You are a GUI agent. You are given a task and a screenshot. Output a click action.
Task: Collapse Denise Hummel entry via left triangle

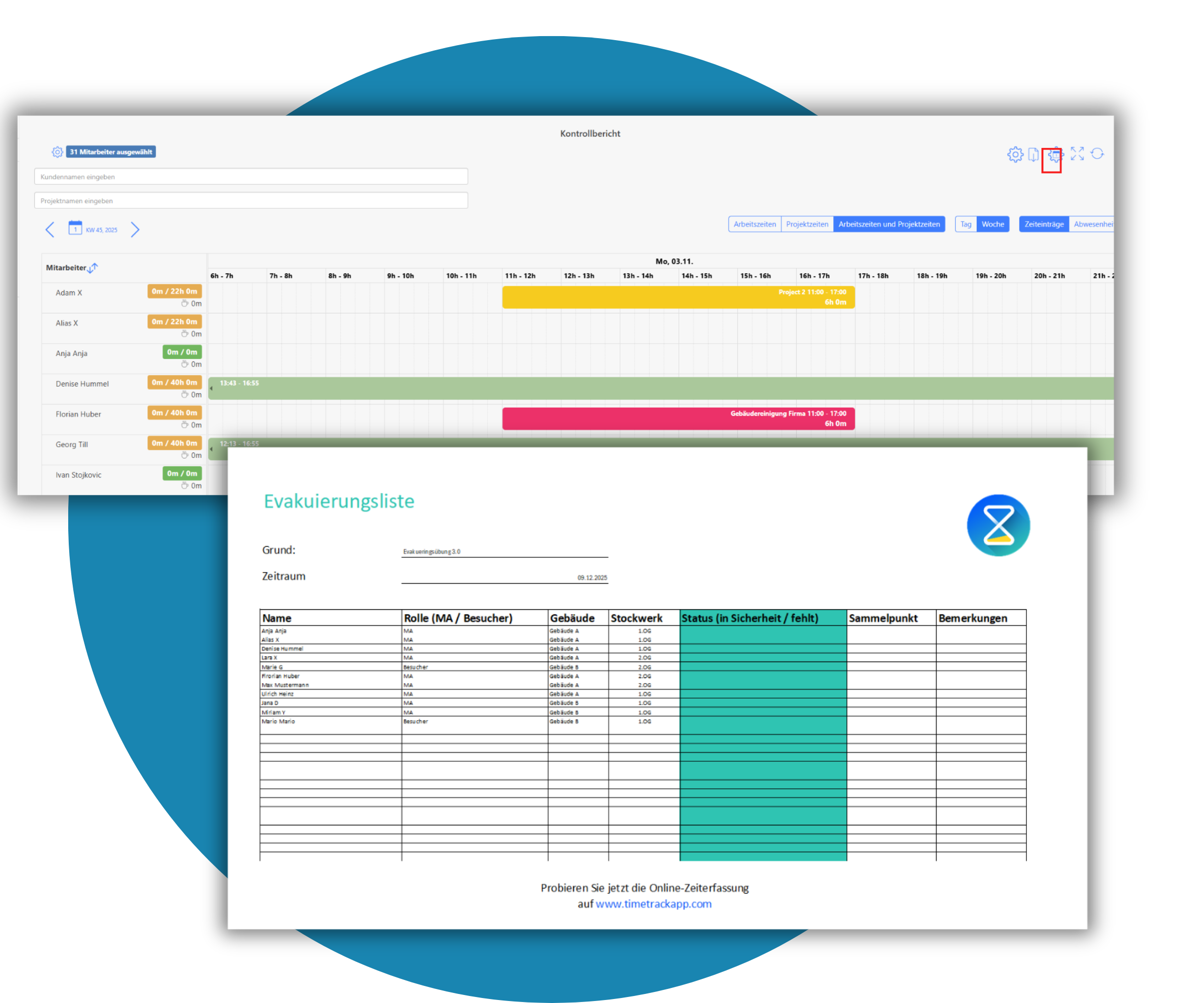pos(211,389)
